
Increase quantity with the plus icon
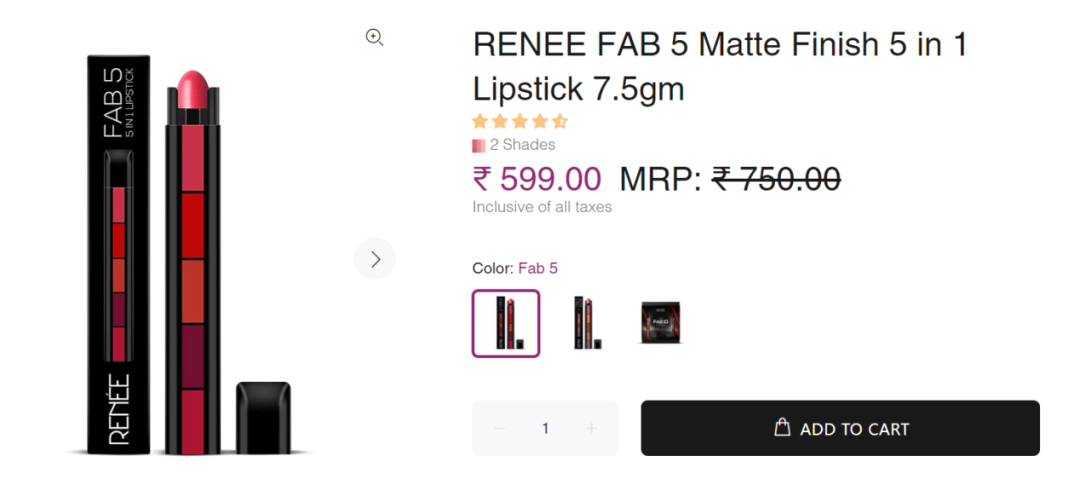click(x=591, y=428)
